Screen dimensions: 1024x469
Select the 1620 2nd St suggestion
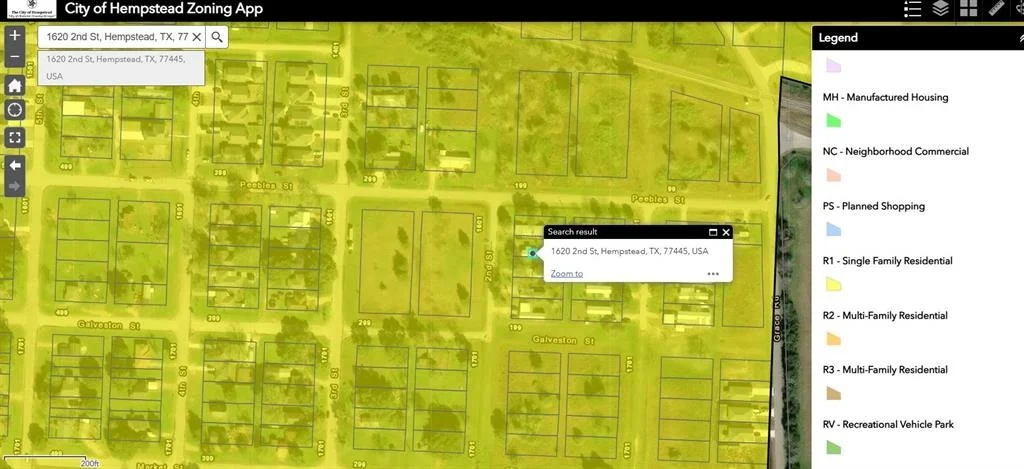(121, 67)
